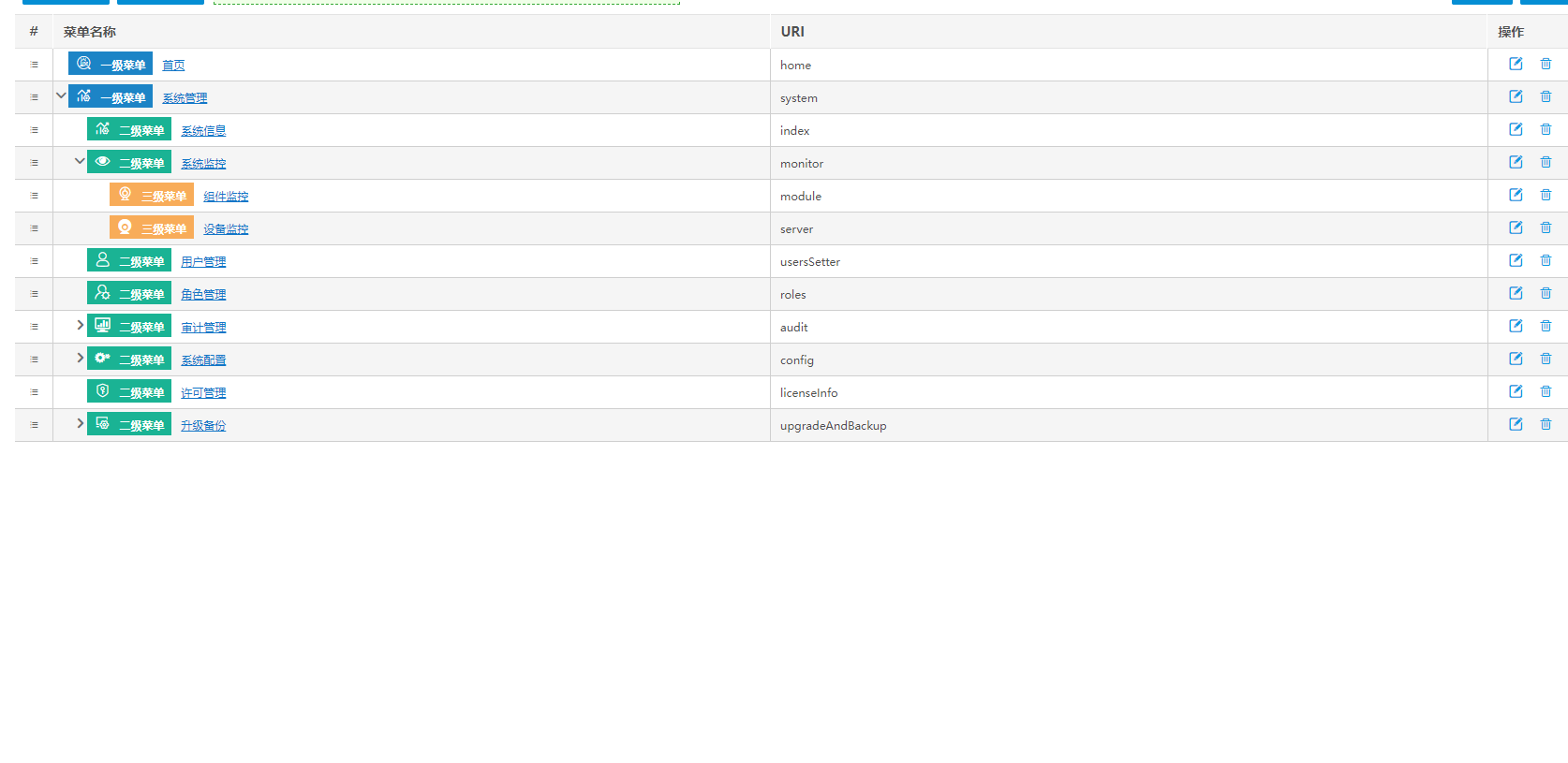
Task: Select the 三级菜单 badge beside 设备监控
Action: pos(152,227)
